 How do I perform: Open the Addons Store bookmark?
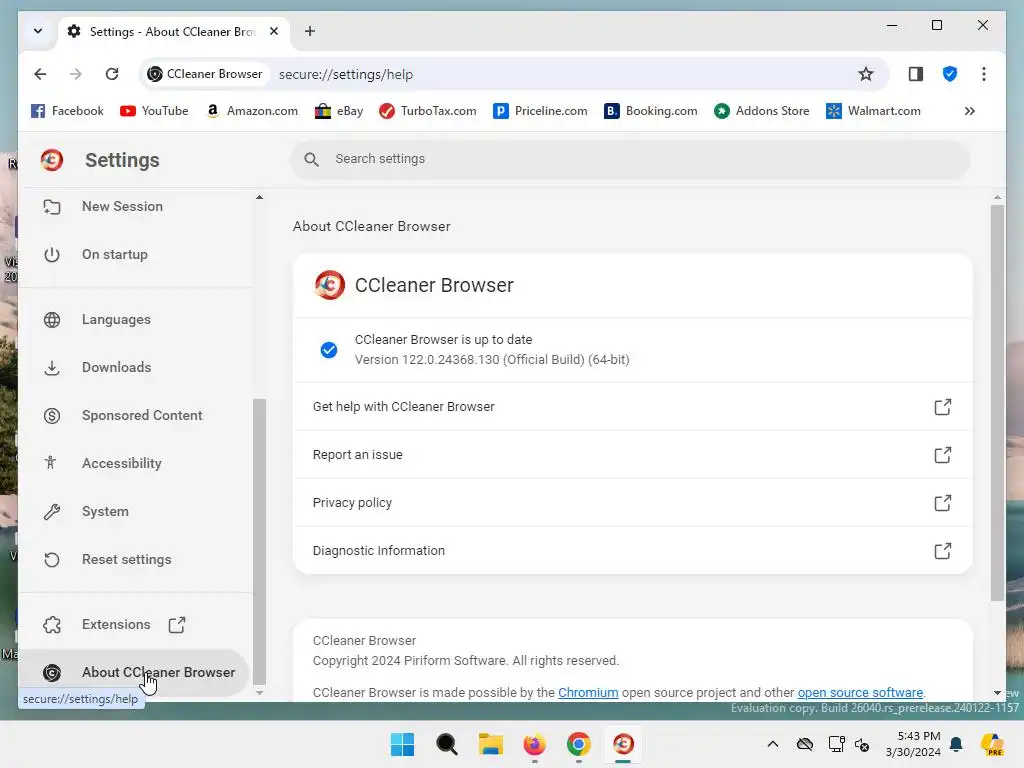coord(761,111)
